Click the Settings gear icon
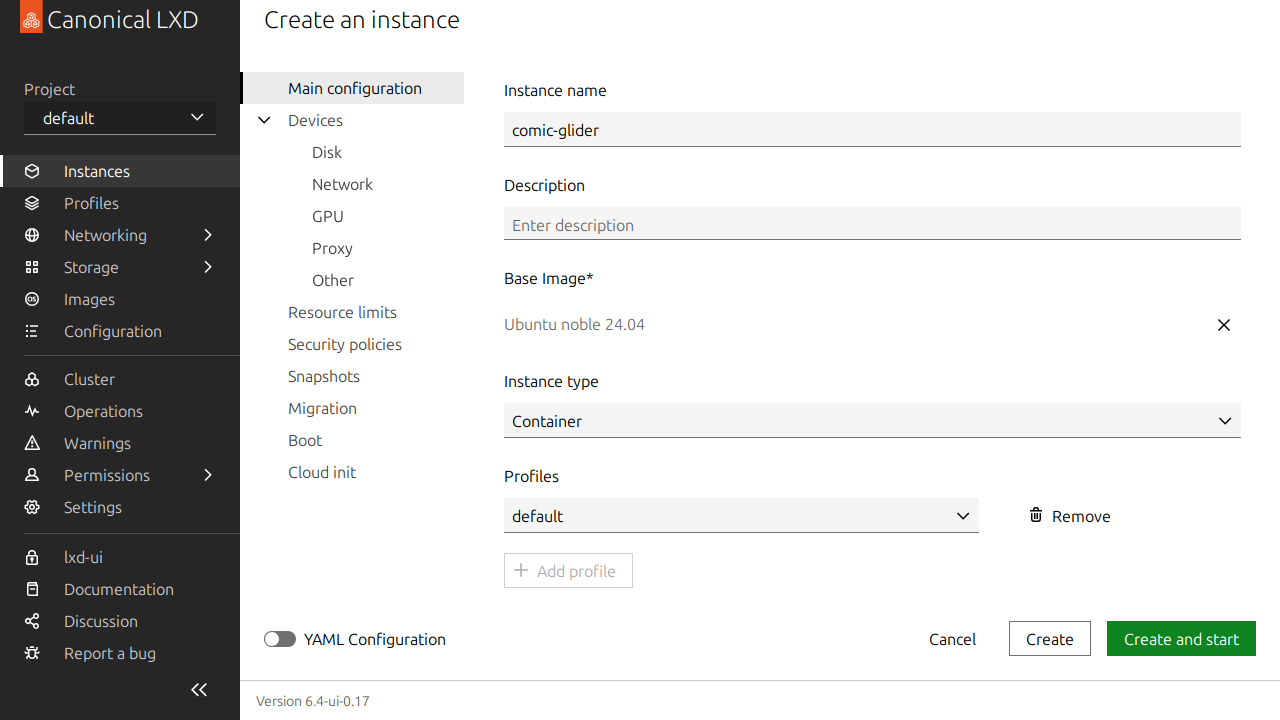Screen dimensions: 1280x720 click(32, 507)
